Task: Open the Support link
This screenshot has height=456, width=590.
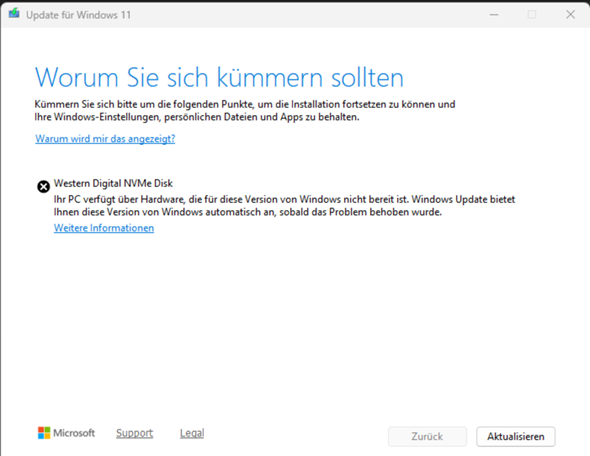Action: [134, 433]
